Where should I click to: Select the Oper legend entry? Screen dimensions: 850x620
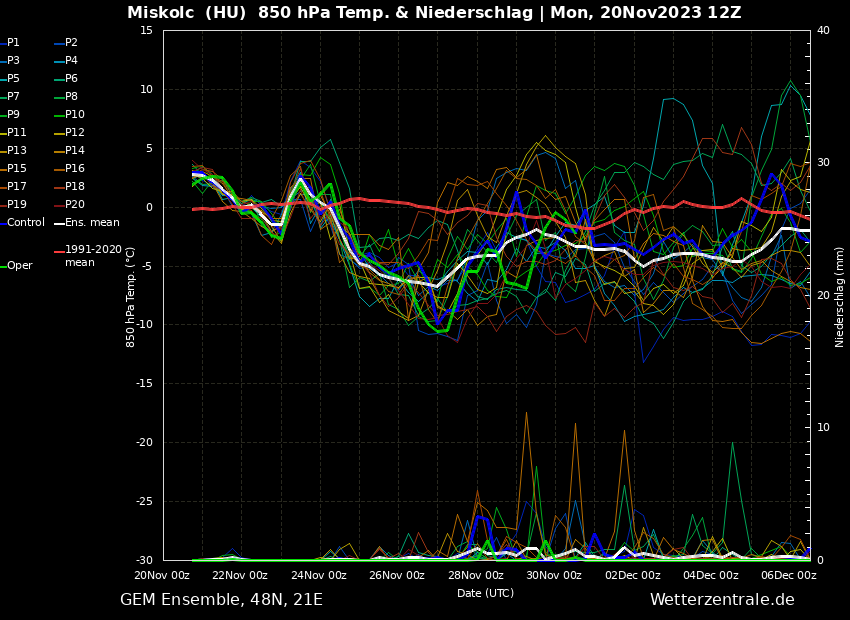(x=19, y=266)
